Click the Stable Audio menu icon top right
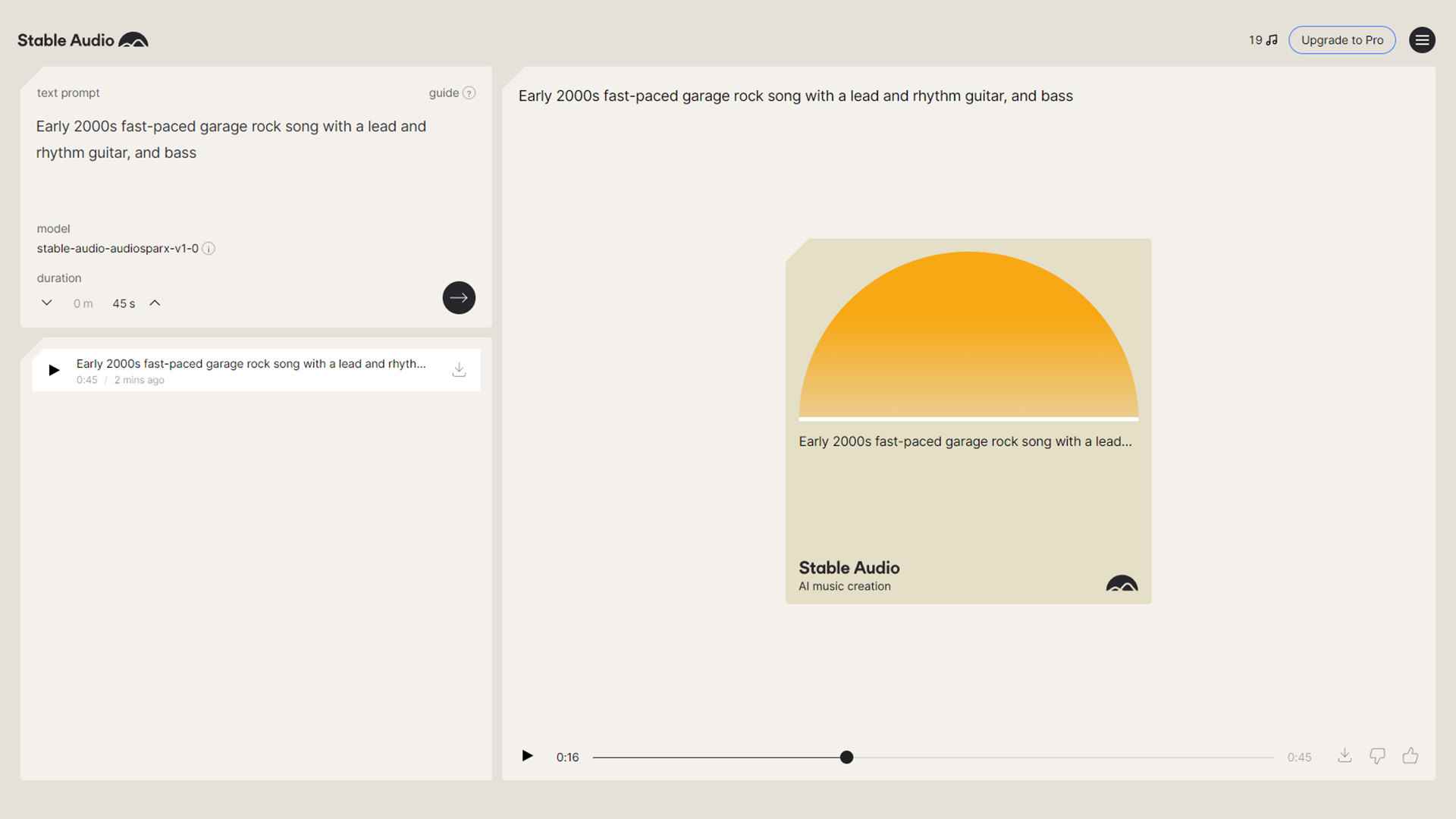This screenshot has width=1456, height=819. pos(1422,39)
